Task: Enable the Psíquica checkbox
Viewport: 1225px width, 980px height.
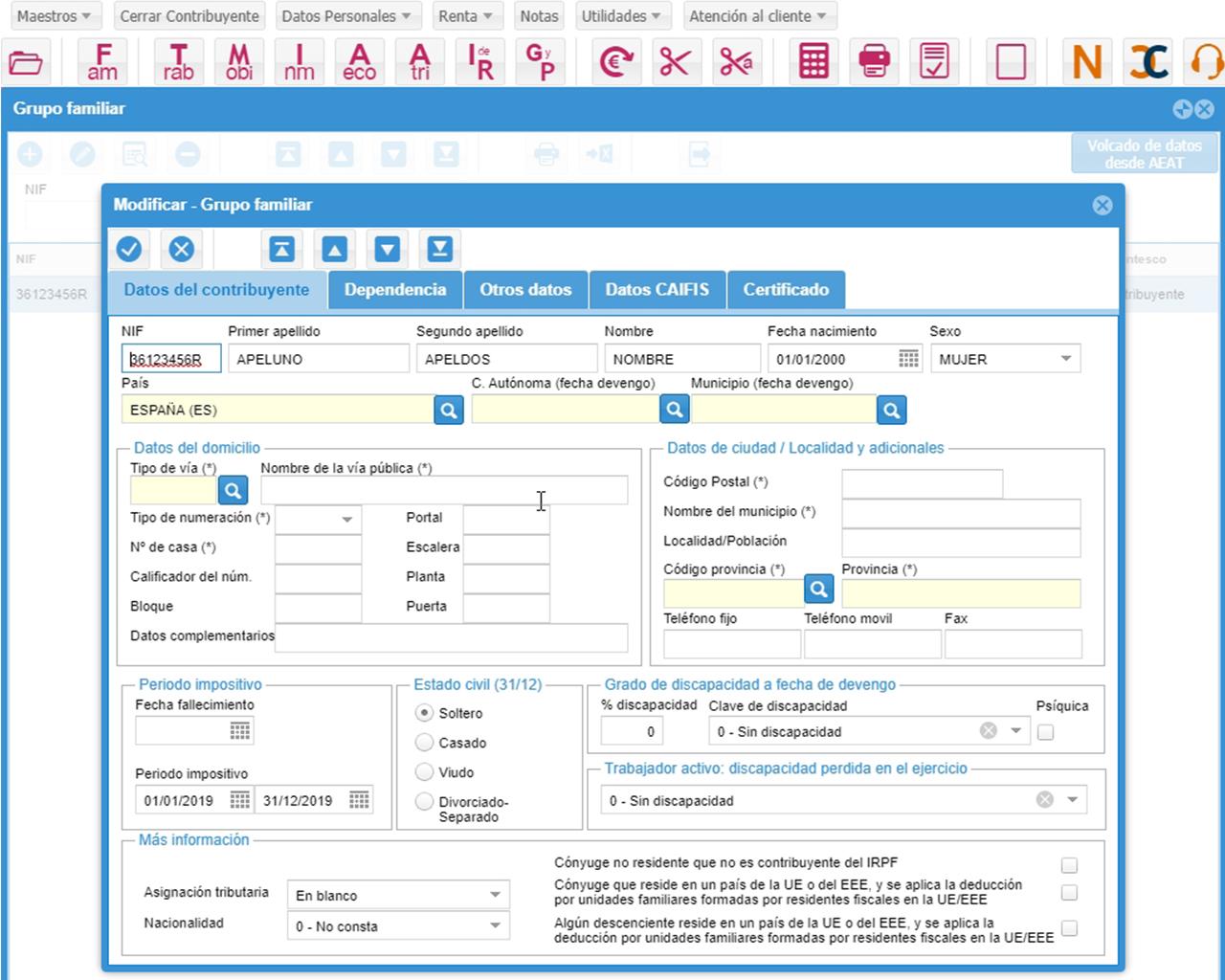Action: click(x=1045, y=732)
